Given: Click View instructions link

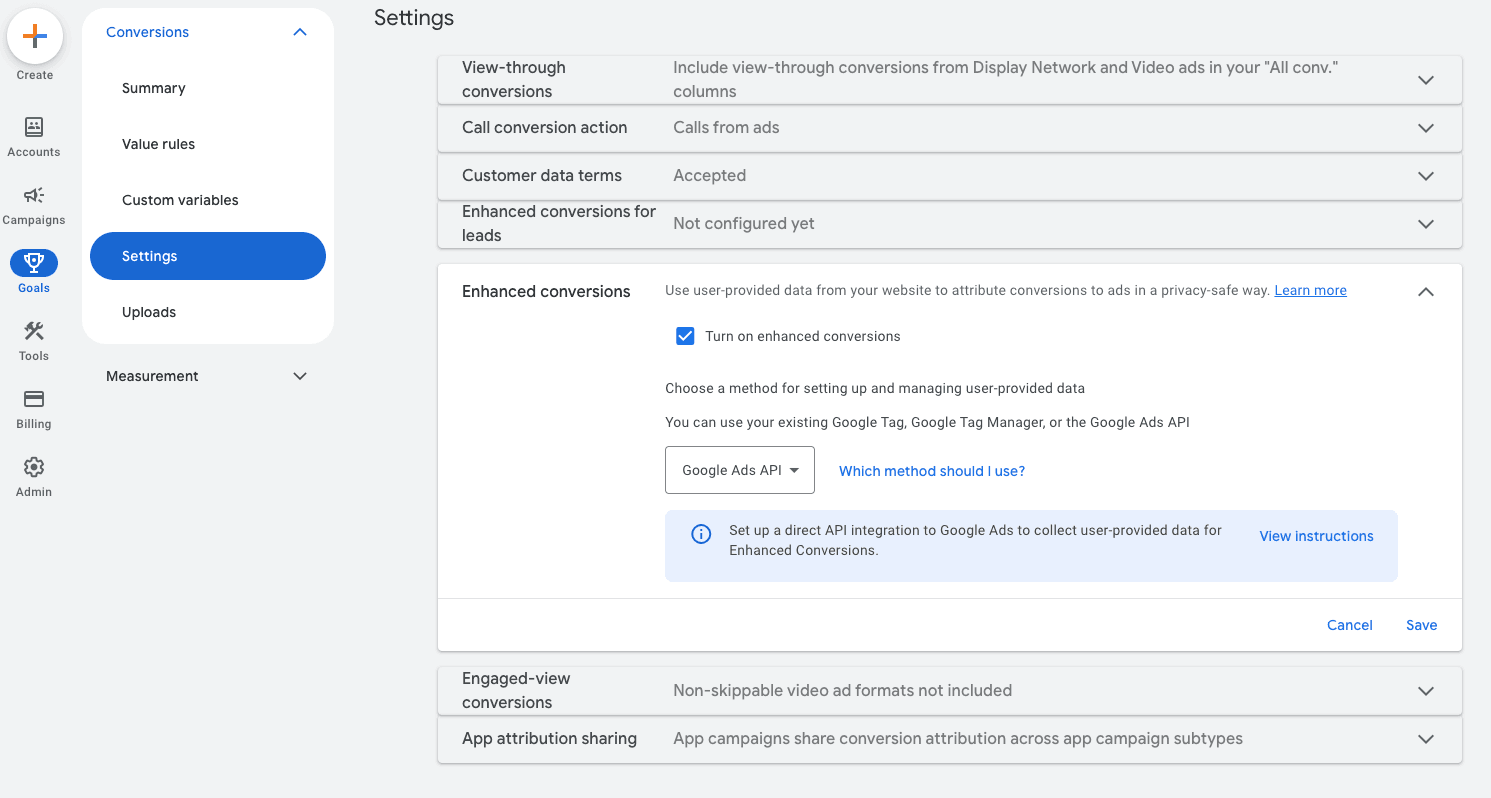Looking at the screenshot, I should (x=1316, y=536).
